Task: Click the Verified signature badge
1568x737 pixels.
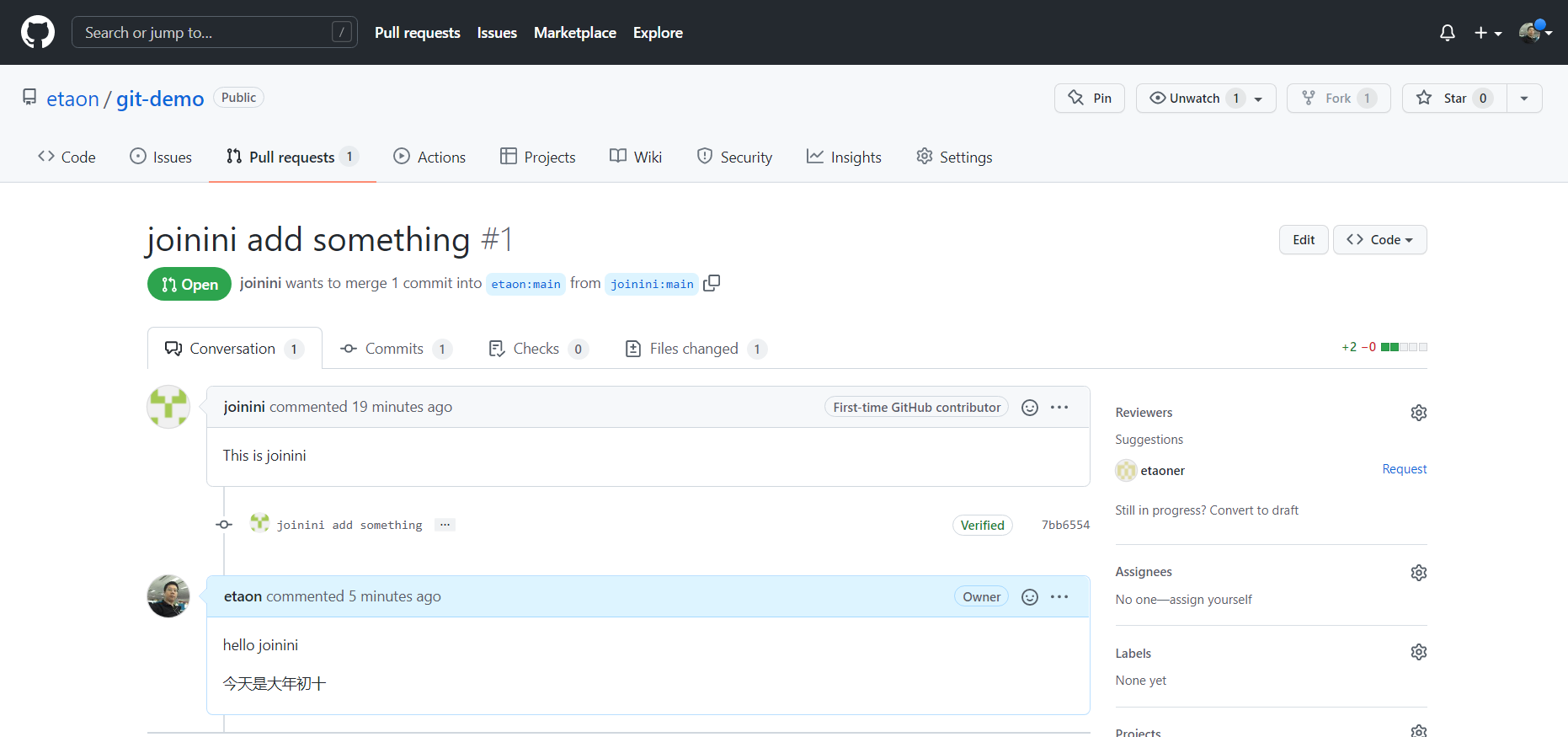Action: pos(982,526)
